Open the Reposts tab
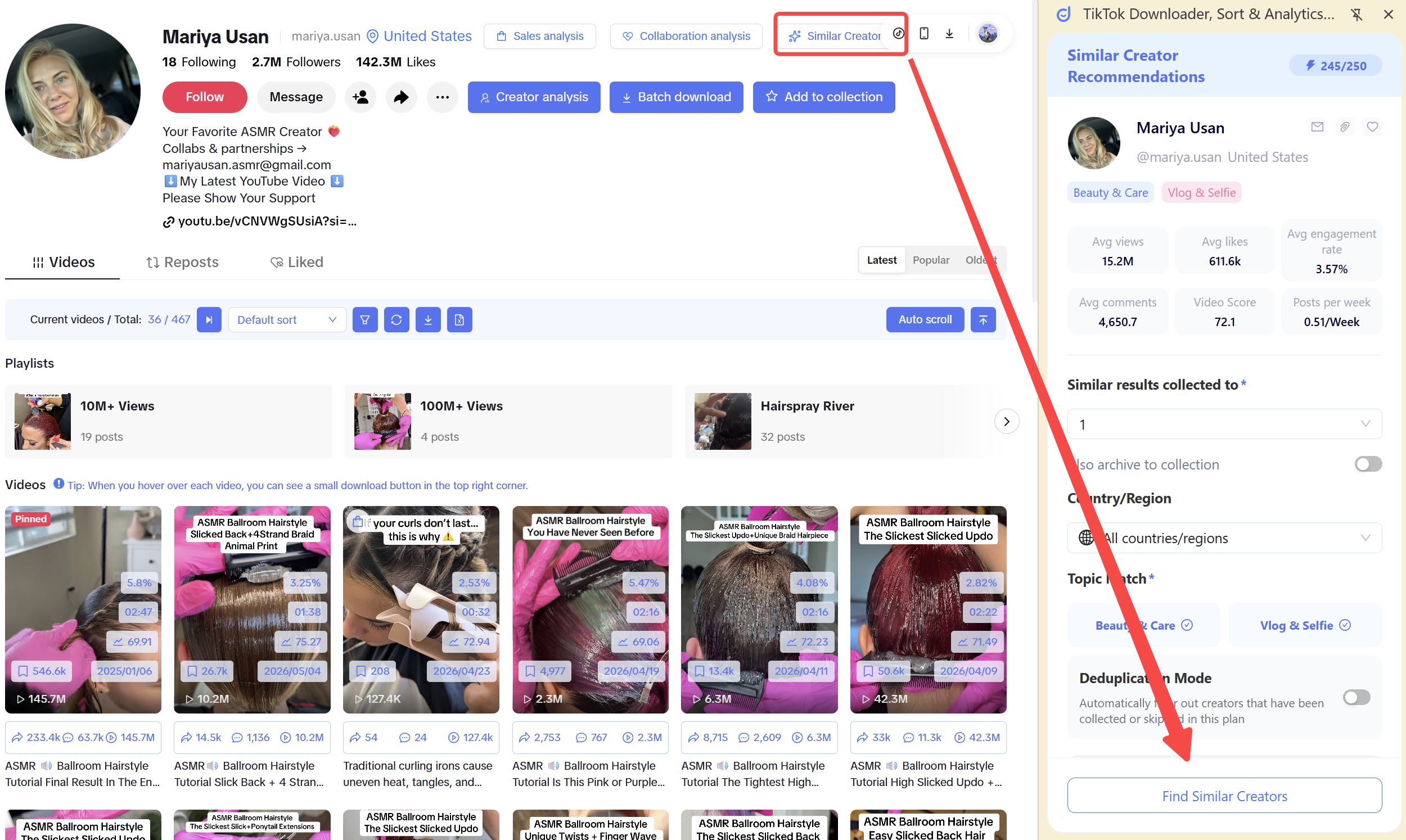This screenshot has height=840, width=1406. click(182, 262)
